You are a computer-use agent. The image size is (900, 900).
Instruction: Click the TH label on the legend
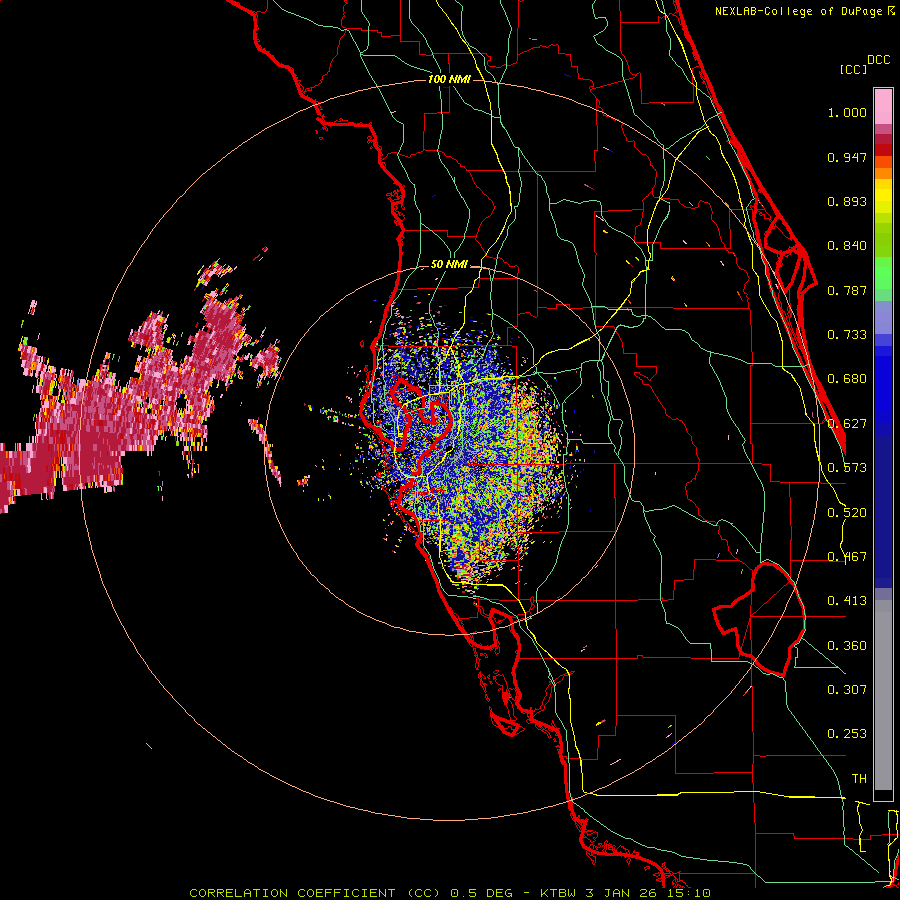click(x=859, y=779)
